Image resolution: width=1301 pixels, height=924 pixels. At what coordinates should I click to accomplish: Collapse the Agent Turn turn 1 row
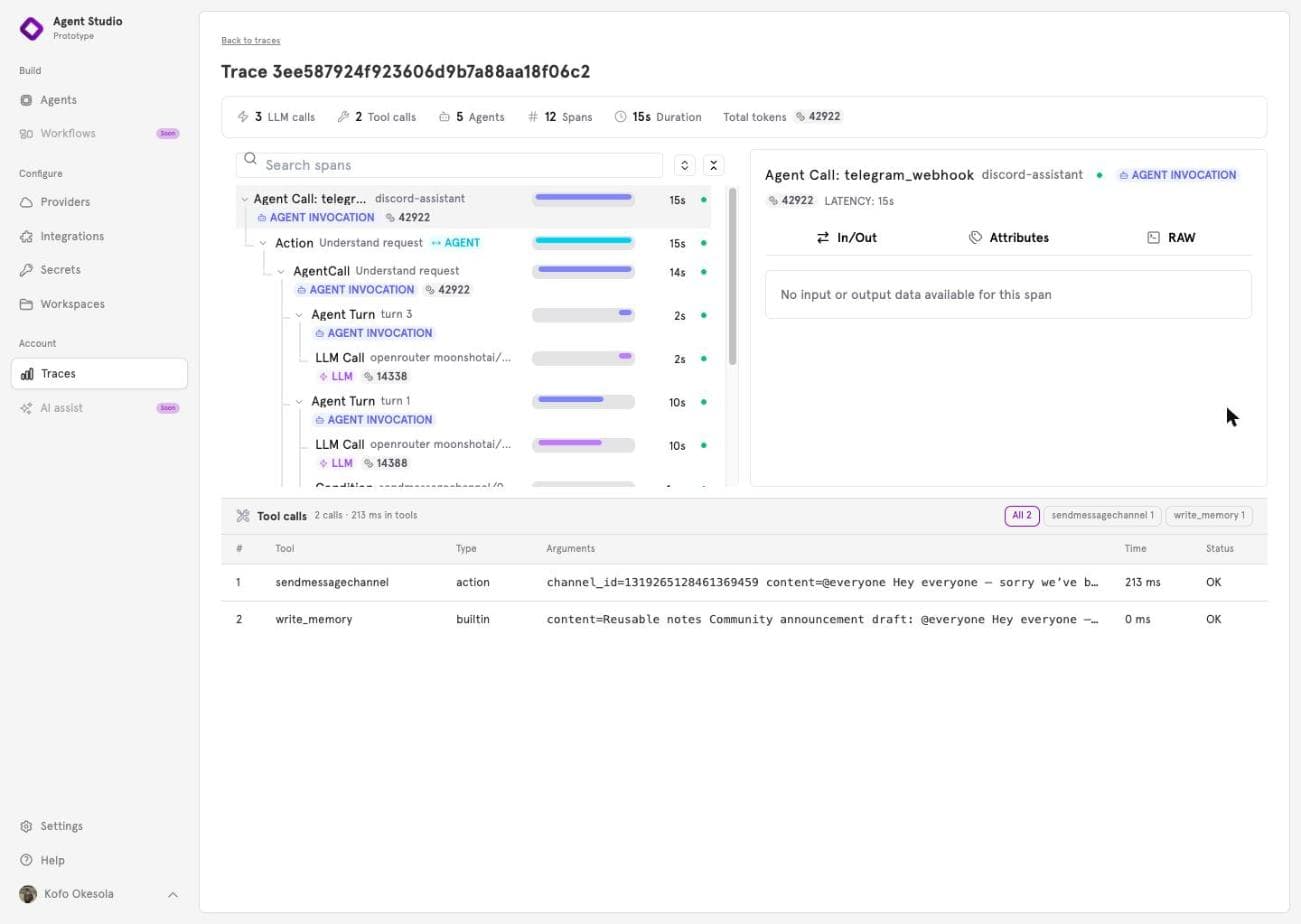coord(299,402)
